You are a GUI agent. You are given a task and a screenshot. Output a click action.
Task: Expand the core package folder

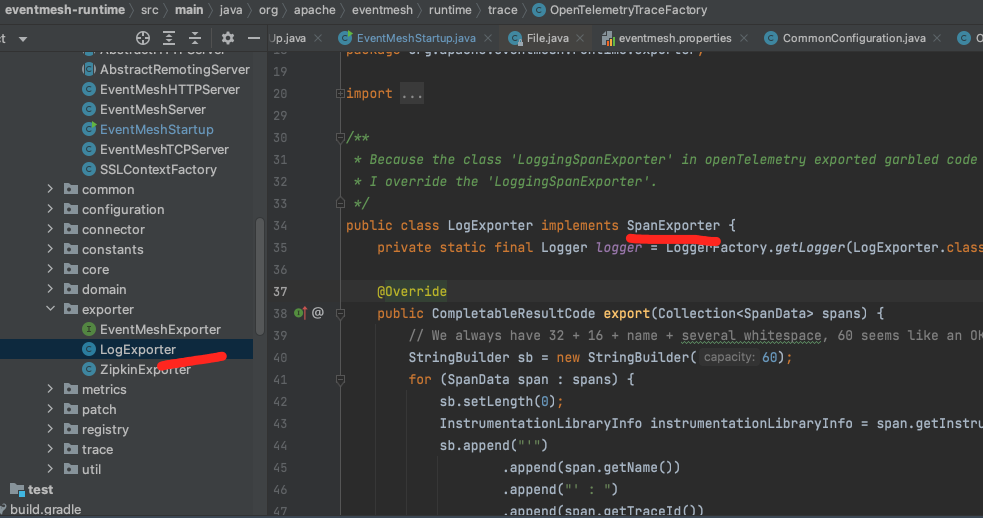pos(50,269)
